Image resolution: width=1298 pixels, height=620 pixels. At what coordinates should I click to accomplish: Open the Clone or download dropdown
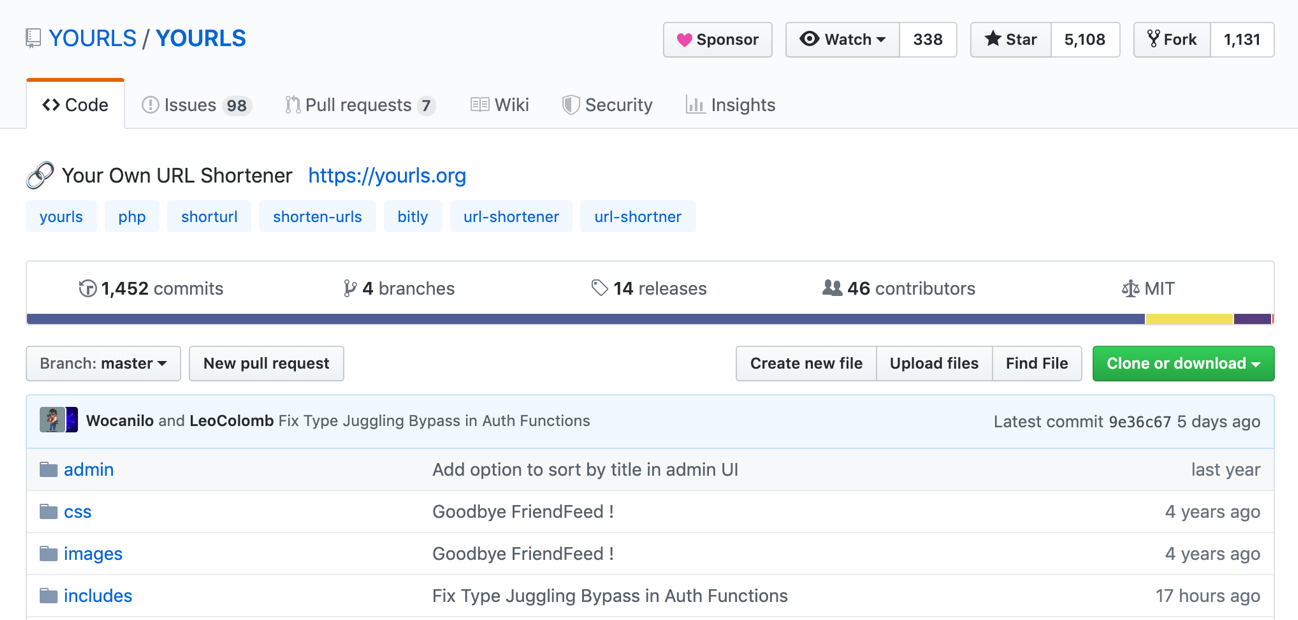click(x=1183, y=363)
